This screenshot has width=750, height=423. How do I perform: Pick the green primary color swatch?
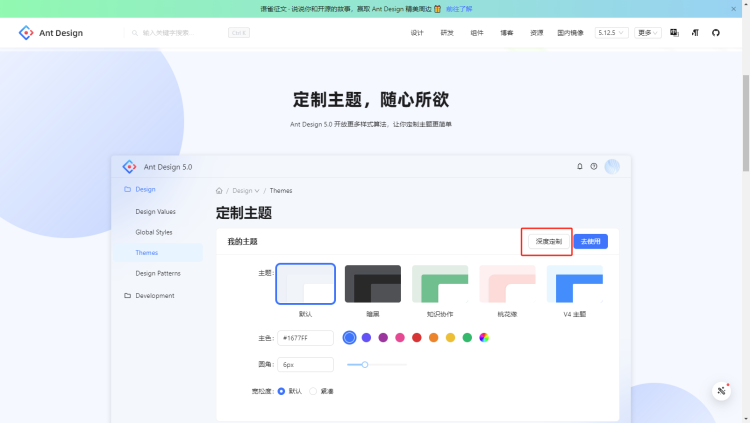click(x=467, y=337)
